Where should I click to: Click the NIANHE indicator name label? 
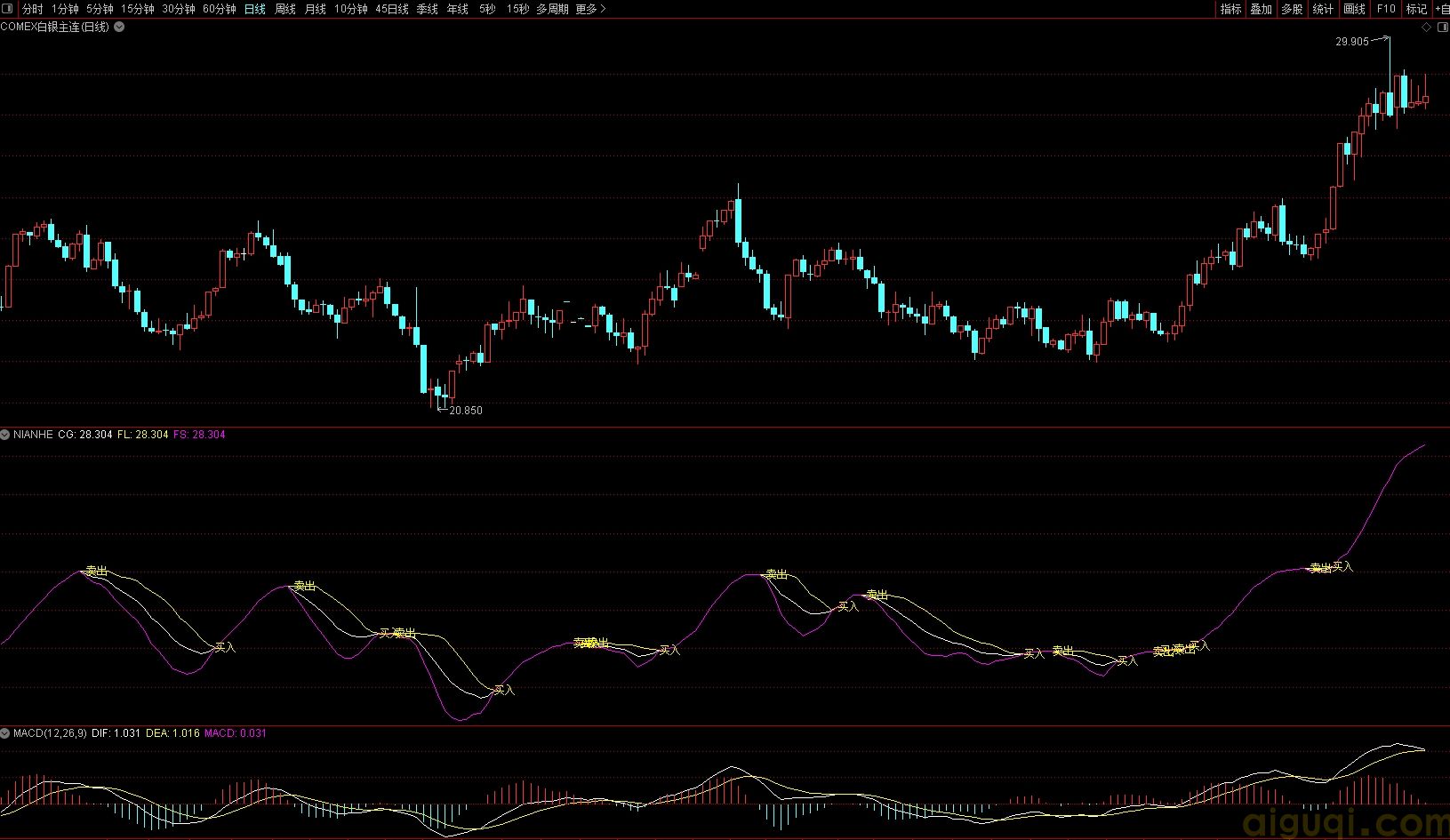click(33, 435)
